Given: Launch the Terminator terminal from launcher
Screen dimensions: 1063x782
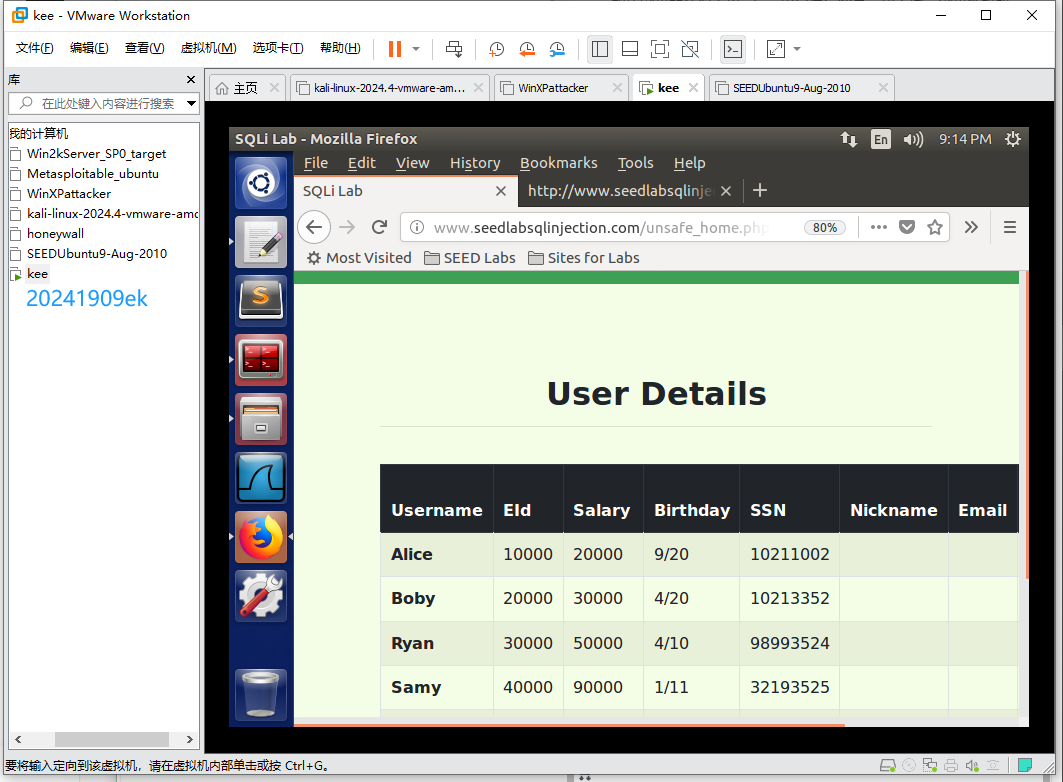Looking at the screenshot, I should [261, 360].
